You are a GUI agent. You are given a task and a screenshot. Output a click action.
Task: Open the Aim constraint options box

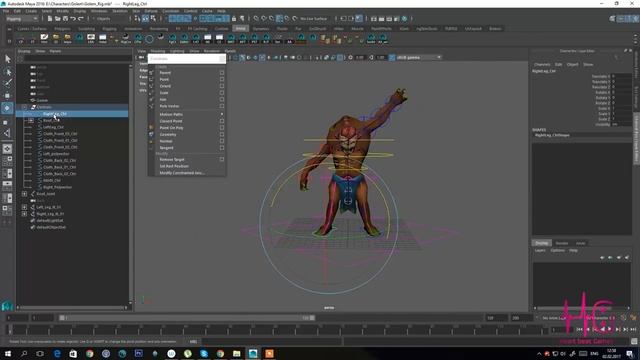(222, 99)
